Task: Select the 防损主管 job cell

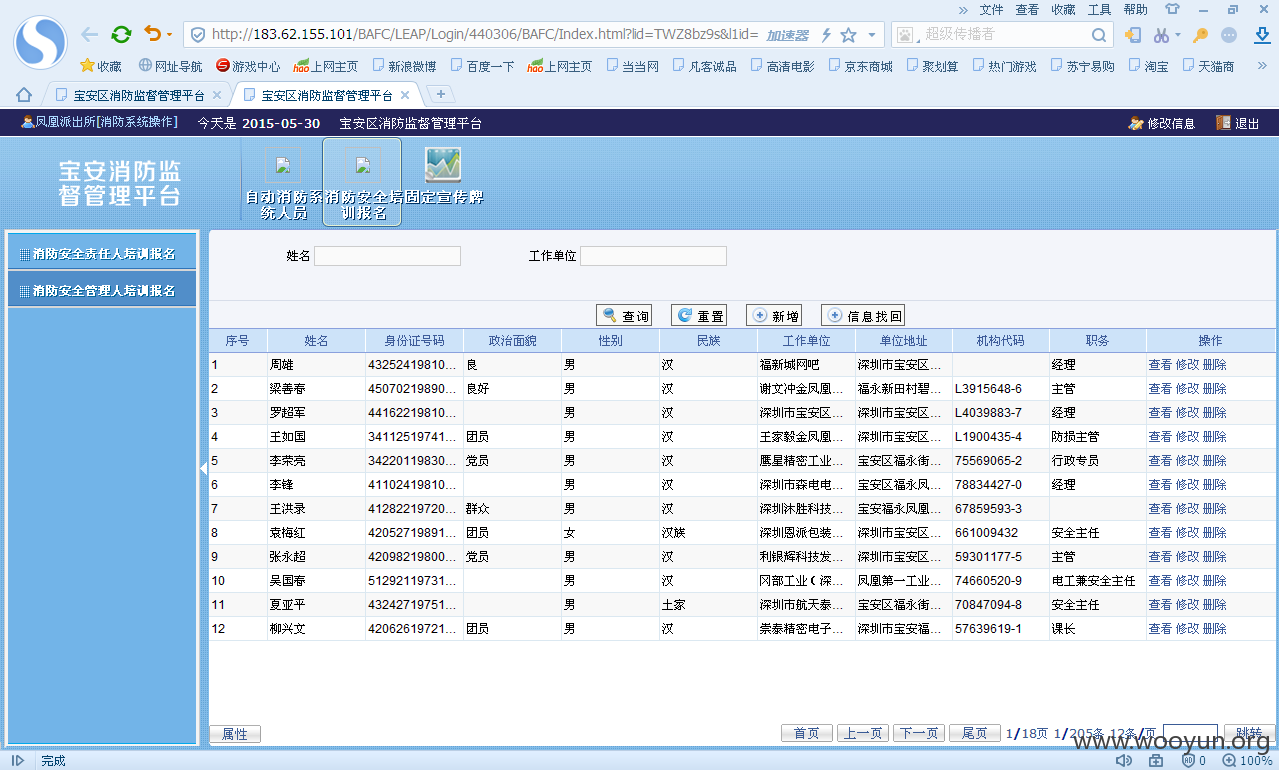Action: point(1097,437)
